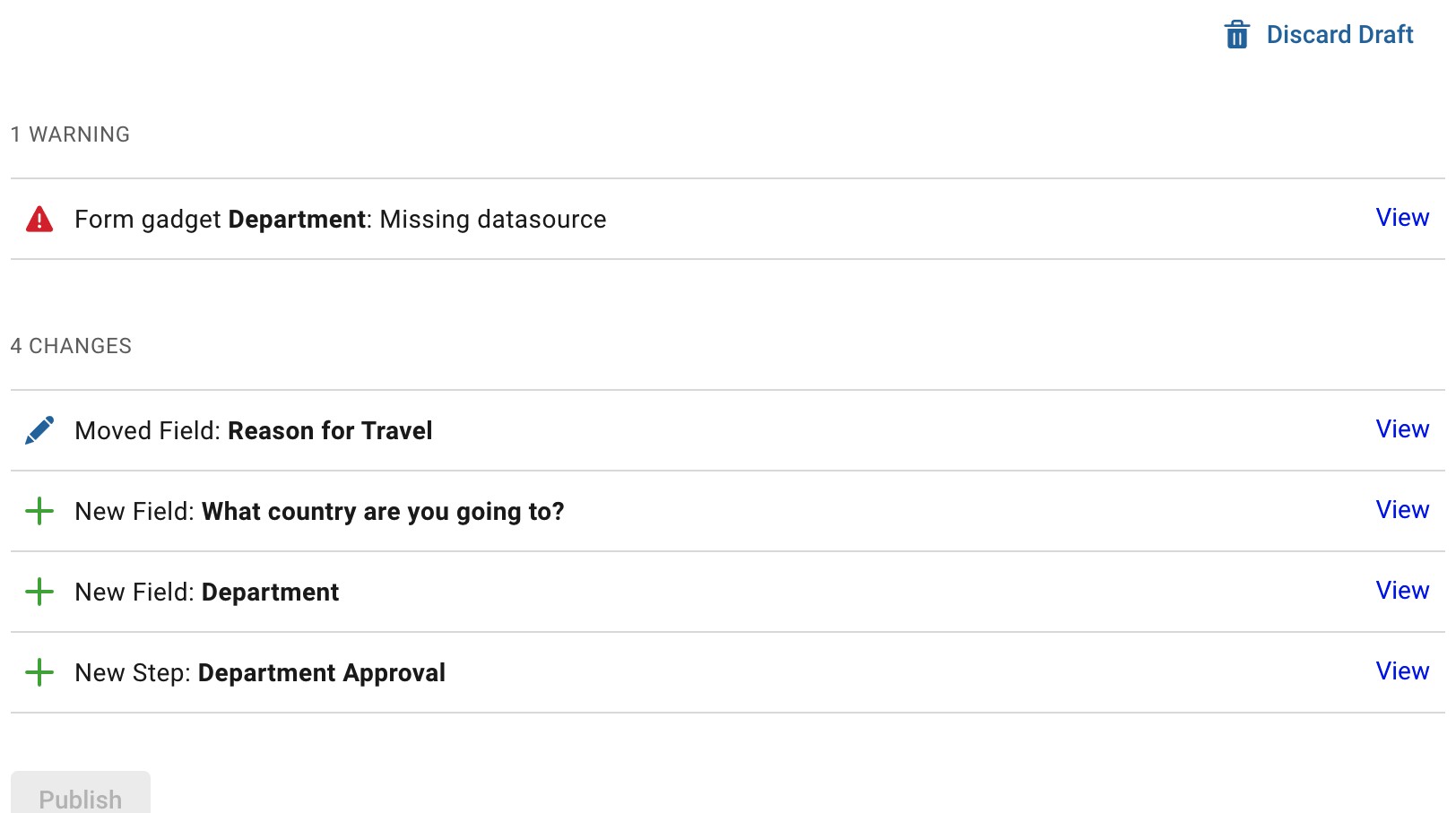The width and height of the screenshot is (1456, 813).
Task: Click the green plus icon beside New Field: Department
Action: pos(39,592)
